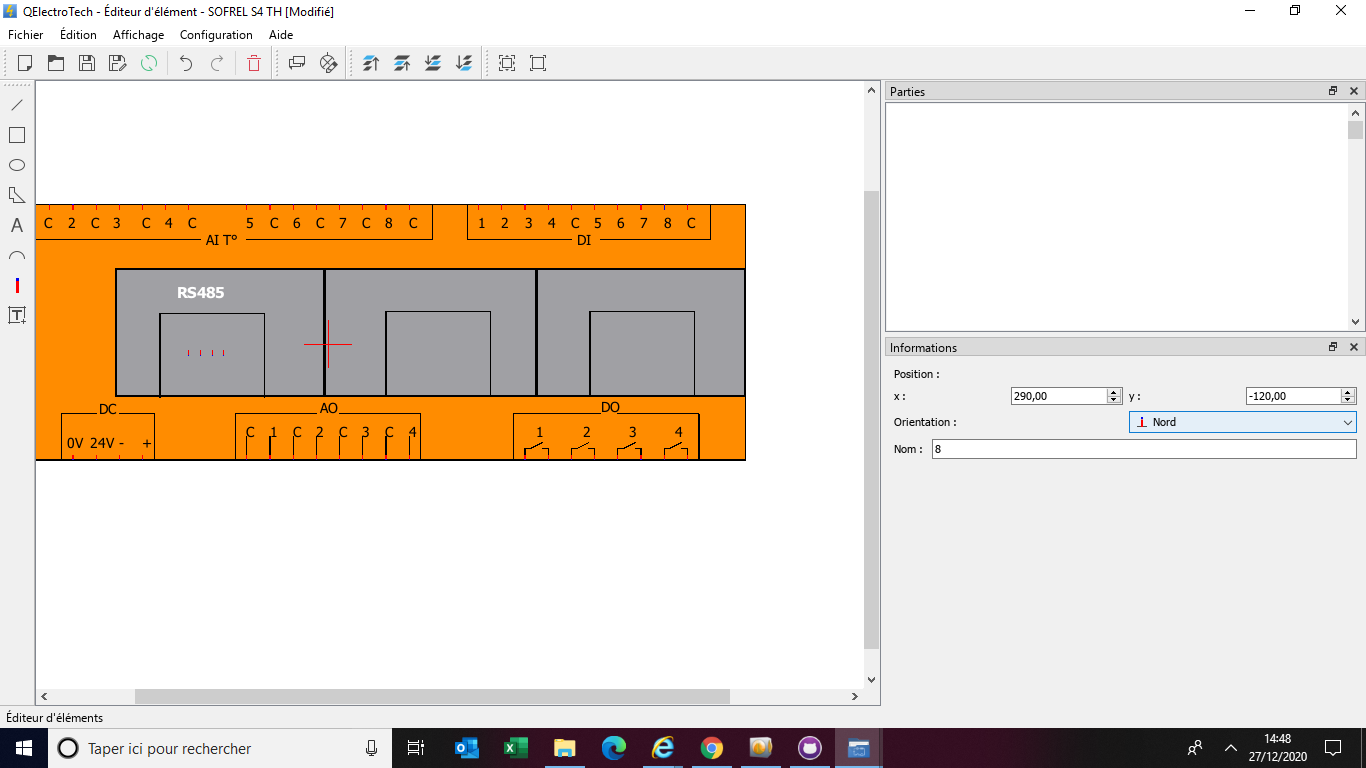Select the line drawing tool
Viewport: 1366px width, 768px height.
17,105
